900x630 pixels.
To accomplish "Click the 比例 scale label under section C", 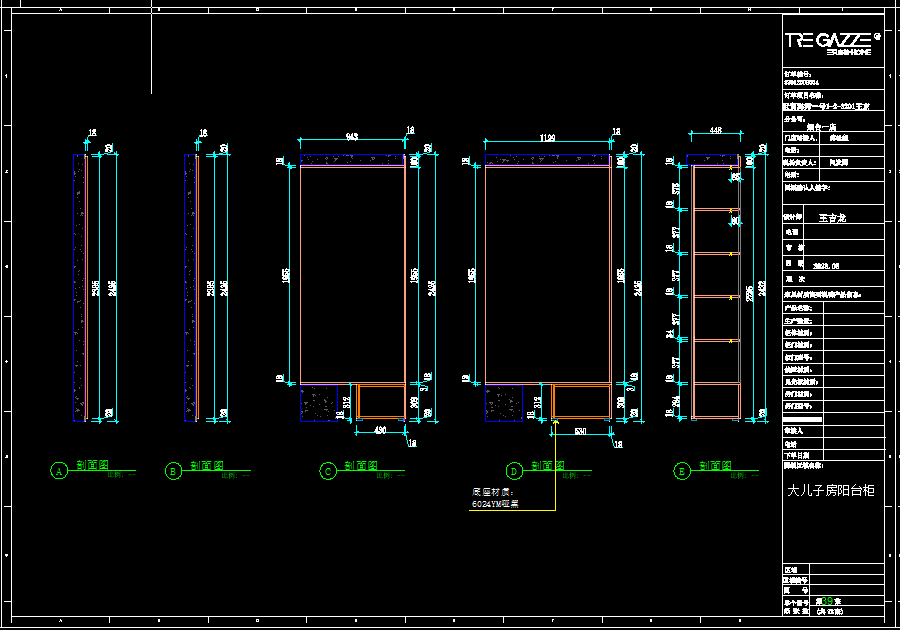I will pos(390,475).
